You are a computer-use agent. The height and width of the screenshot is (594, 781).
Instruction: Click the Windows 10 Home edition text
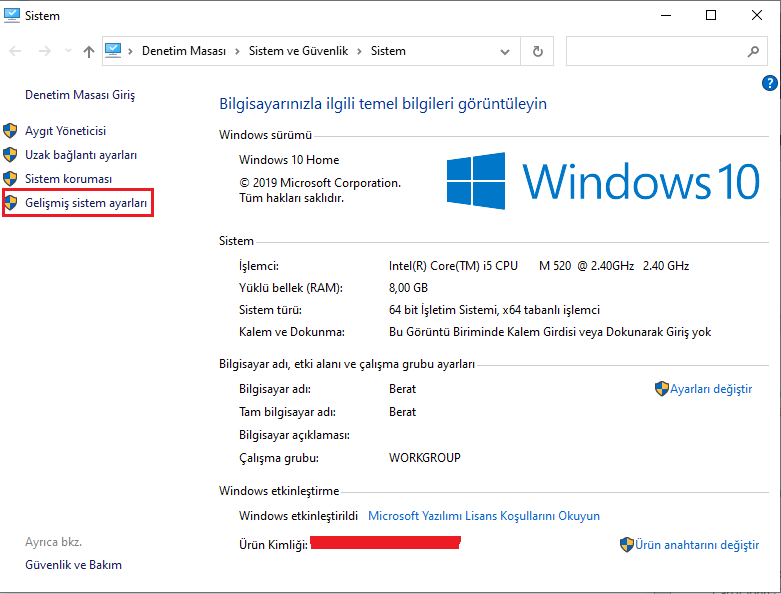pyautogui.click(x=289, y=160)
